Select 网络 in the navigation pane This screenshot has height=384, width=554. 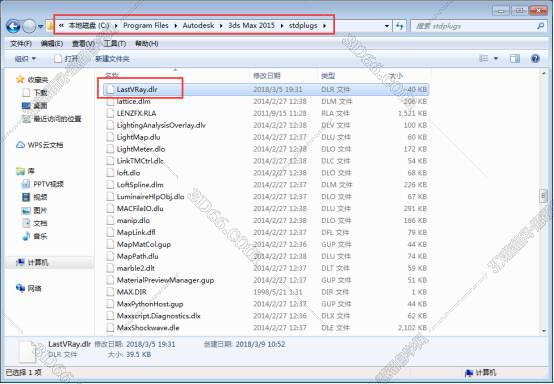coord(35,289)
